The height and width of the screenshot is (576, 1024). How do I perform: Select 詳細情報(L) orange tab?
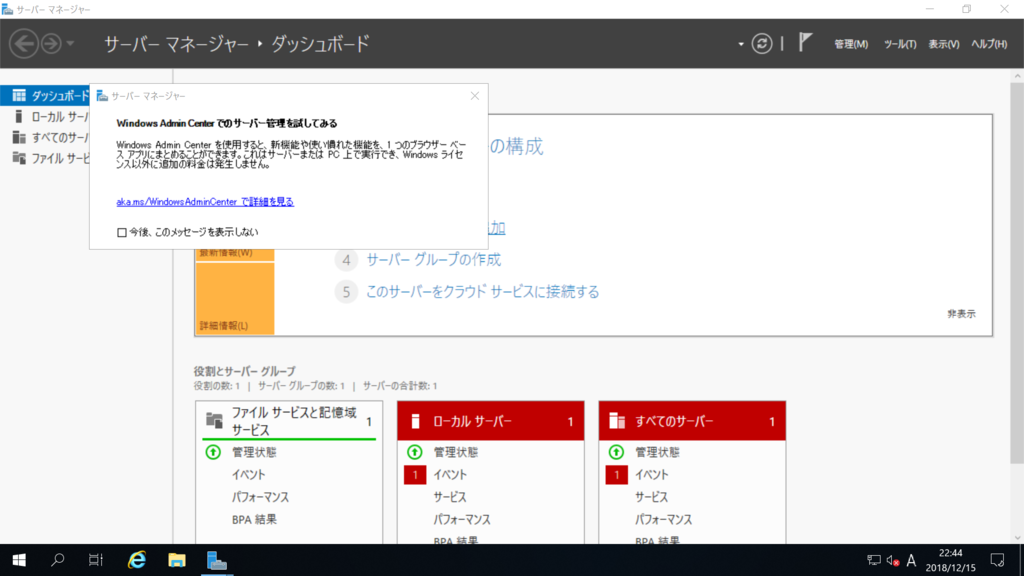tap(234, 298)
